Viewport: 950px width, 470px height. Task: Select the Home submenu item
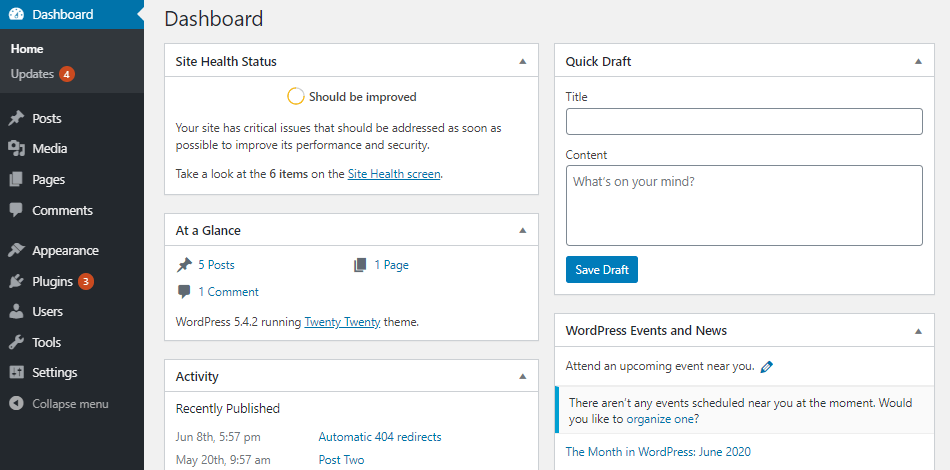[27, 49]
